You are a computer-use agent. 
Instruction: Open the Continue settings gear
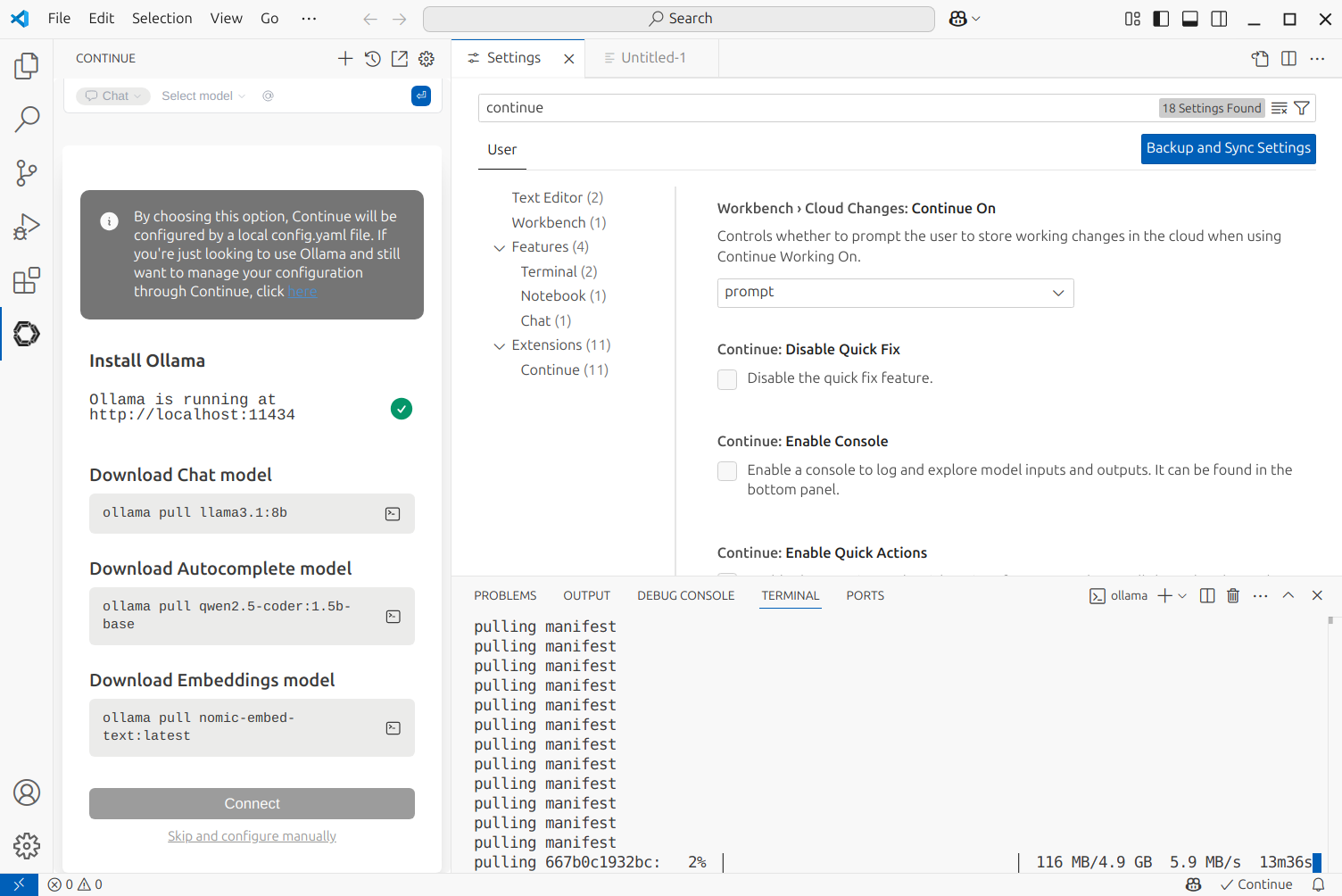click(x=427, y=58)
